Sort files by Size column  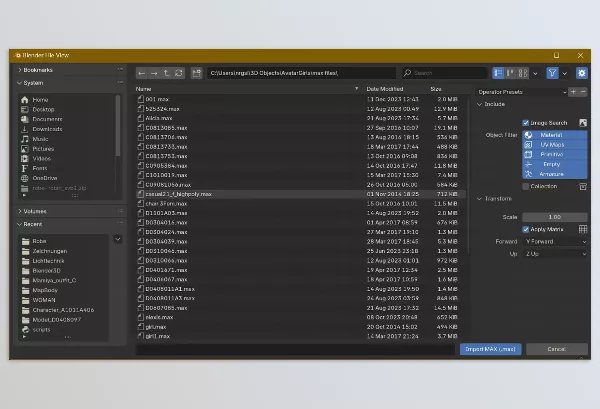[x=446, y=89]
